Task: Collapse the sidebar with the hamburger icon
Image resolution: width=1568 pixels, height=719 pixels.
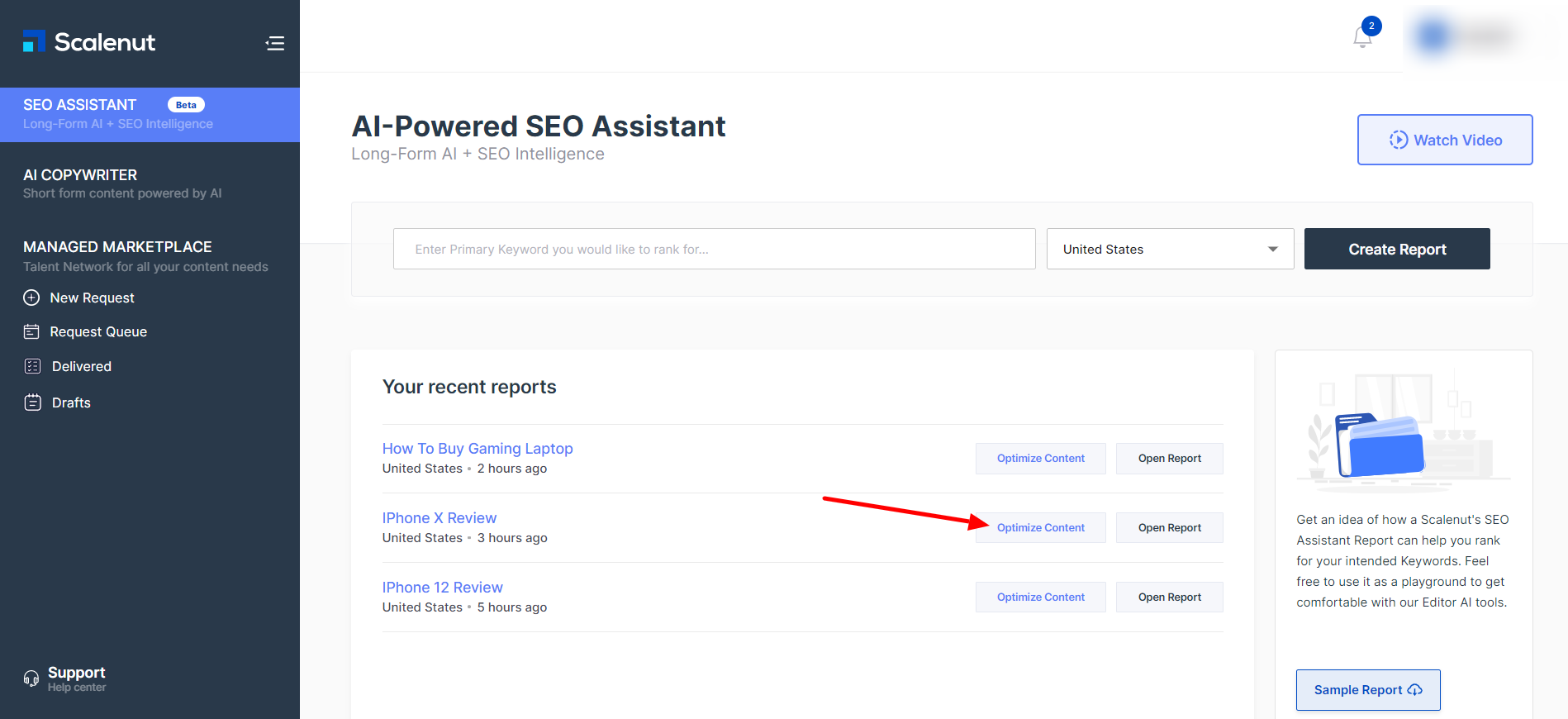Action: (x=275, y=43)
